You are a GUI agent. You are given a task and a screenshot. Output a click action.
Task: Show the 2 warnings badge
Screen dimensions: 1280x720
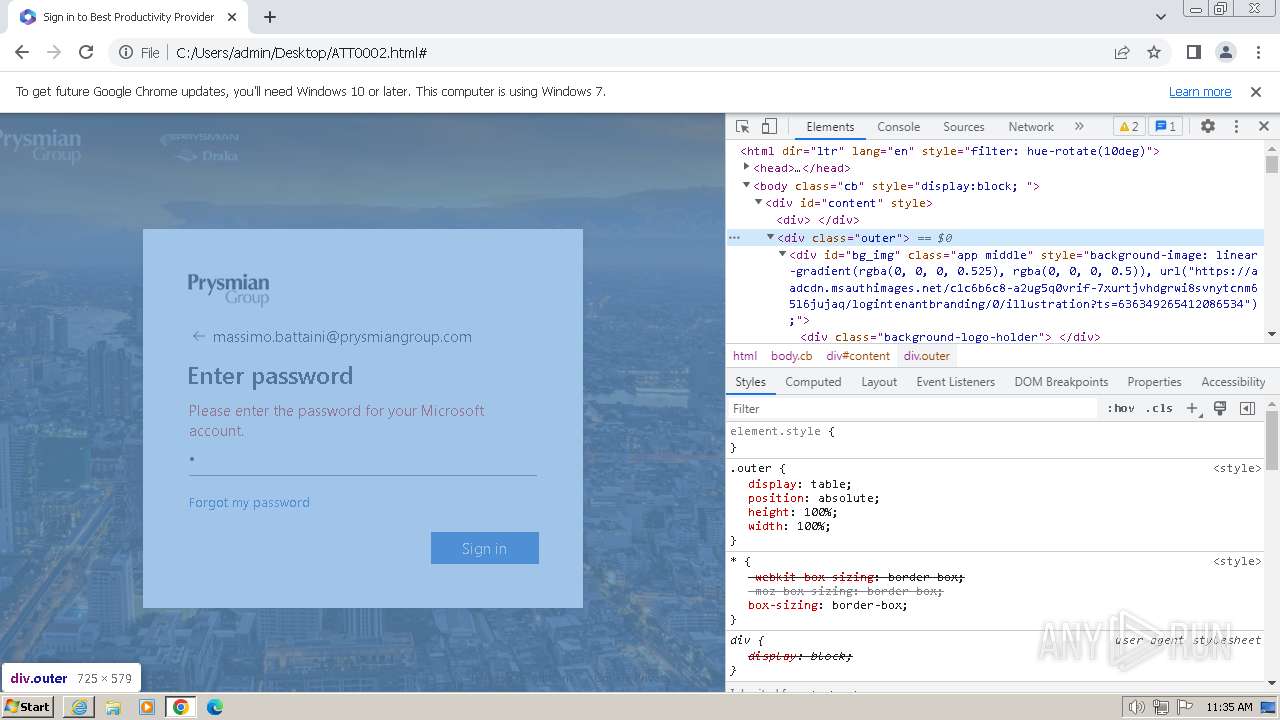1129,127
